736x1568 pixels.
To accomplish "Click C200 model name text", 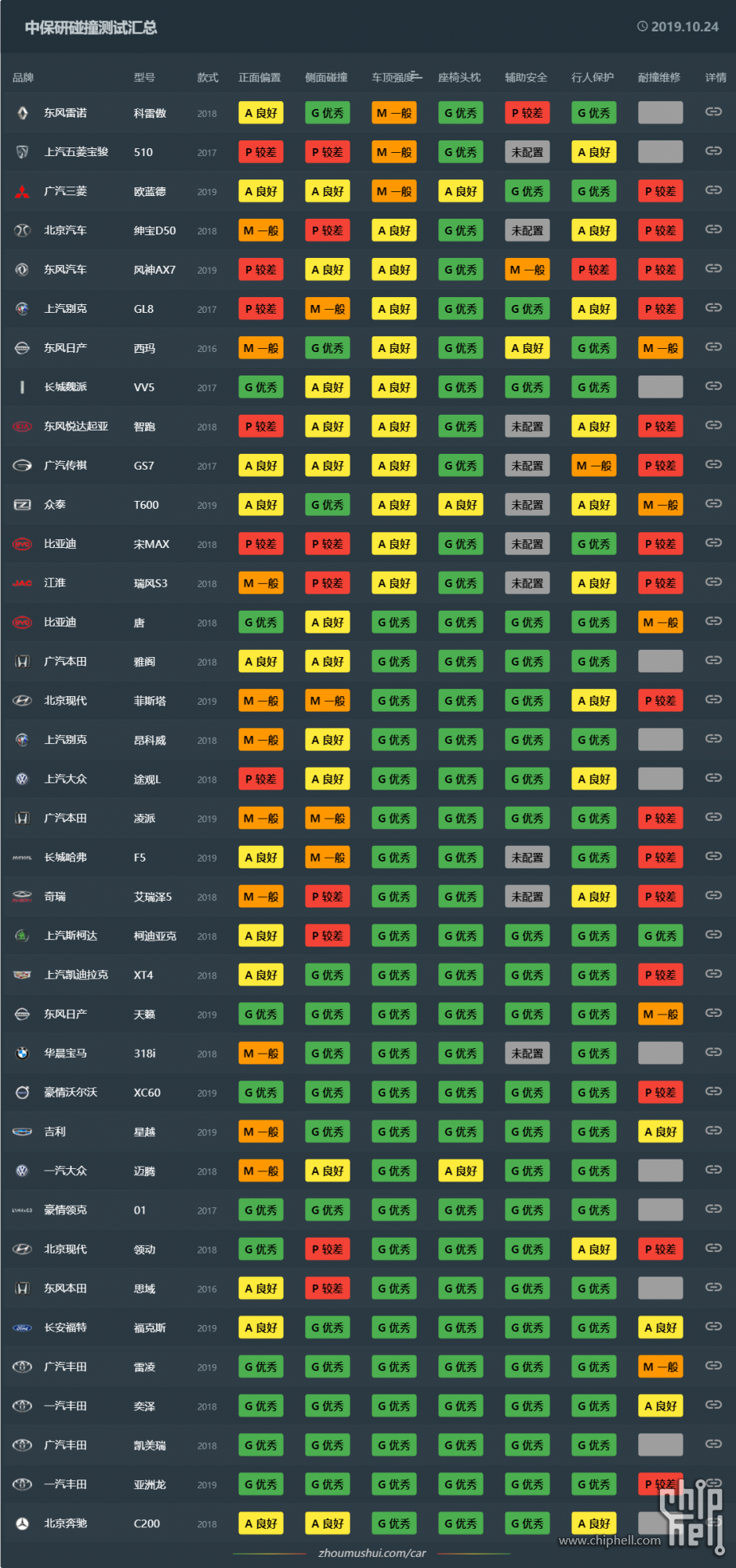I will click(147, 1524).
